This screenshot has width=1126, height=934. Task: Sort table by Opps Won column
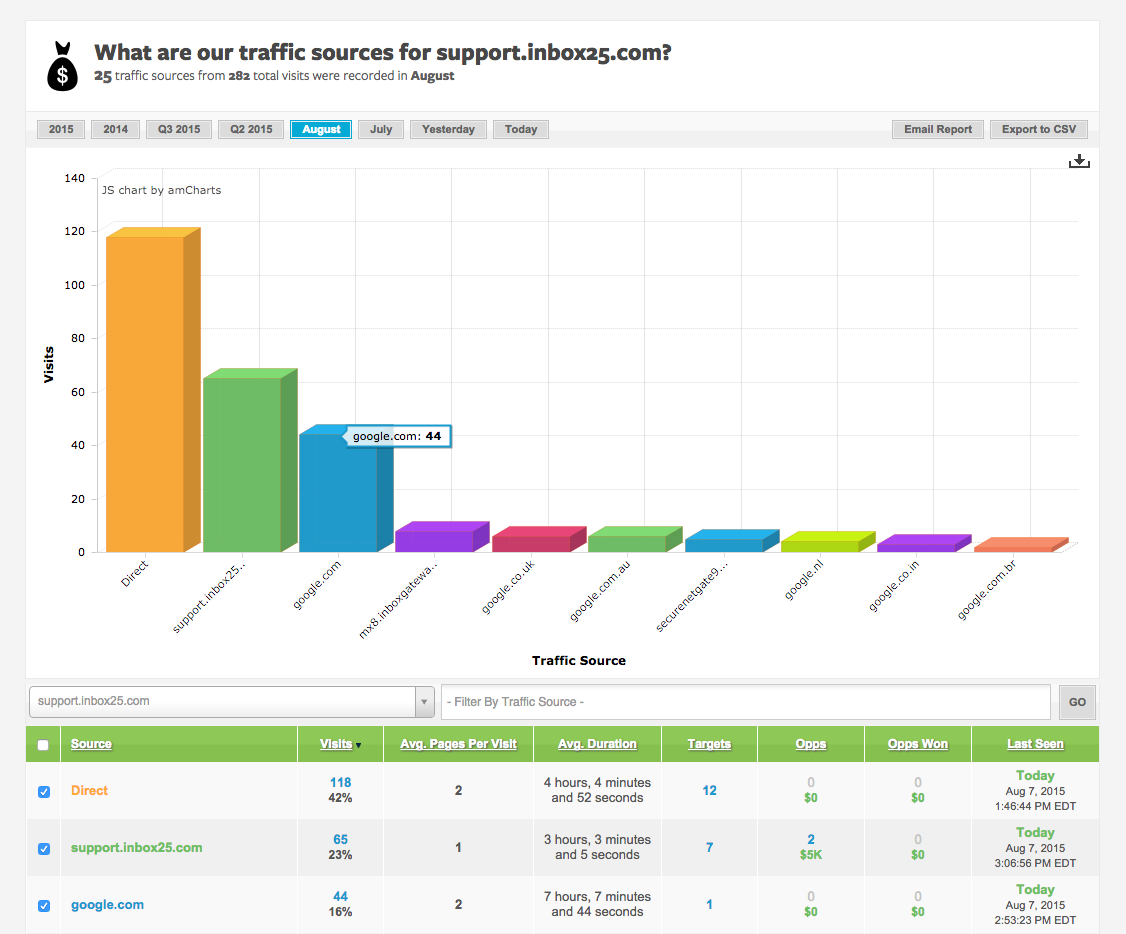coord(918,744)
